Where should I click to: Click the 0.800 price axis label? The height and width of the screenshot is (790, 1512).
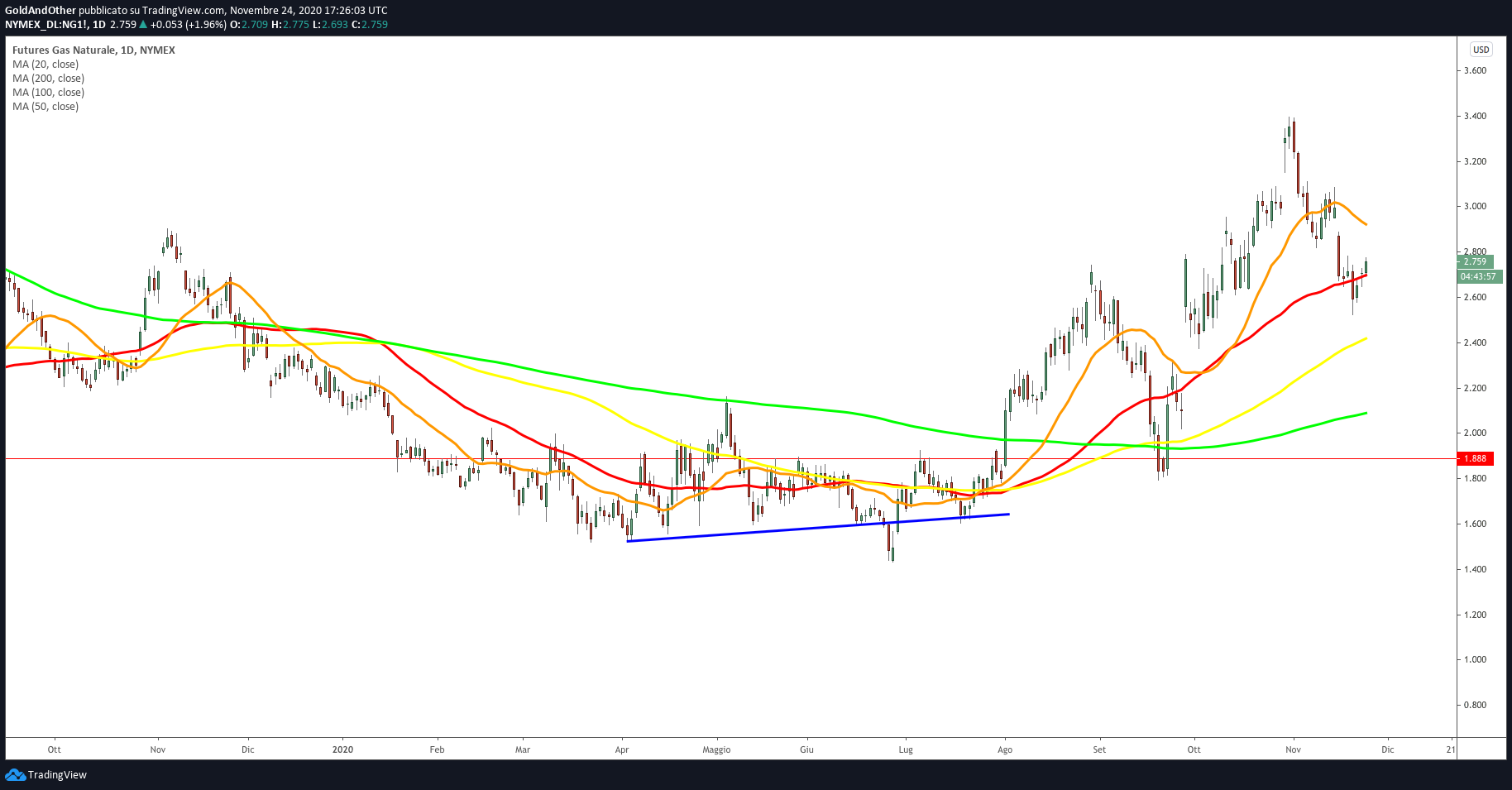pyautogui.click(x=1475, y=706)
